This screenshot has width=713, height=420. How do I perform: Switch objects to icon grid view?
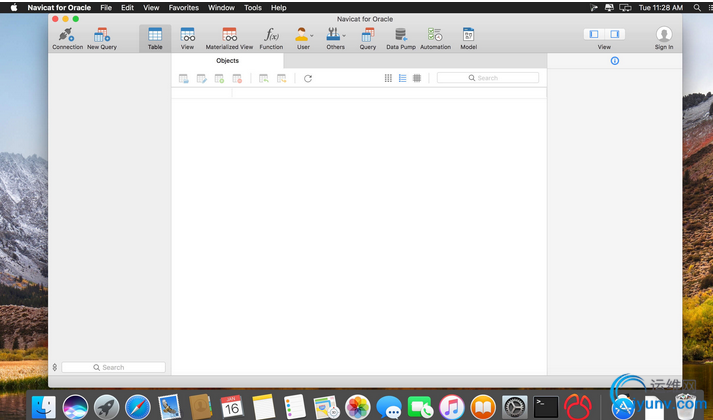[x=388, y=78]
